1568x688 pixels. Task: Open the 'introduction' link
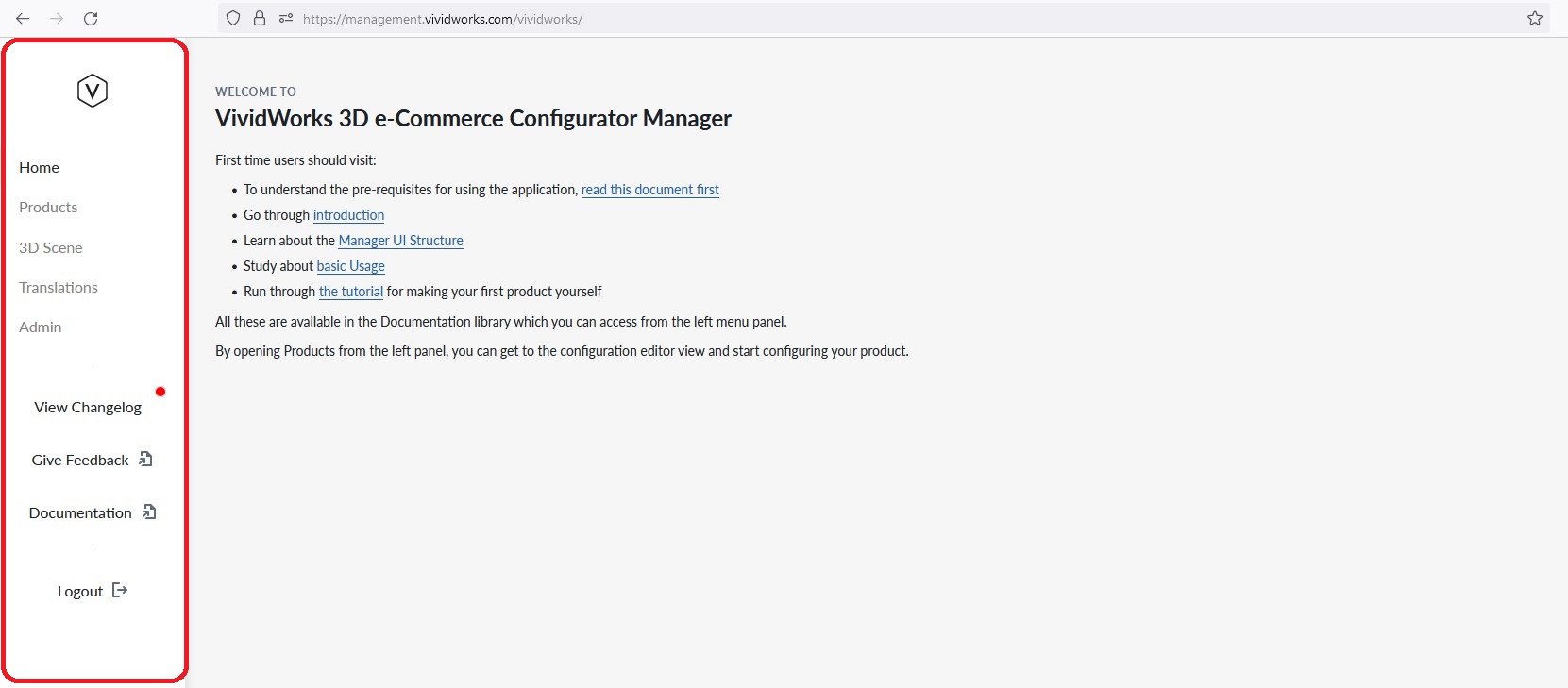pyautogui.click(x=348, y=215)
